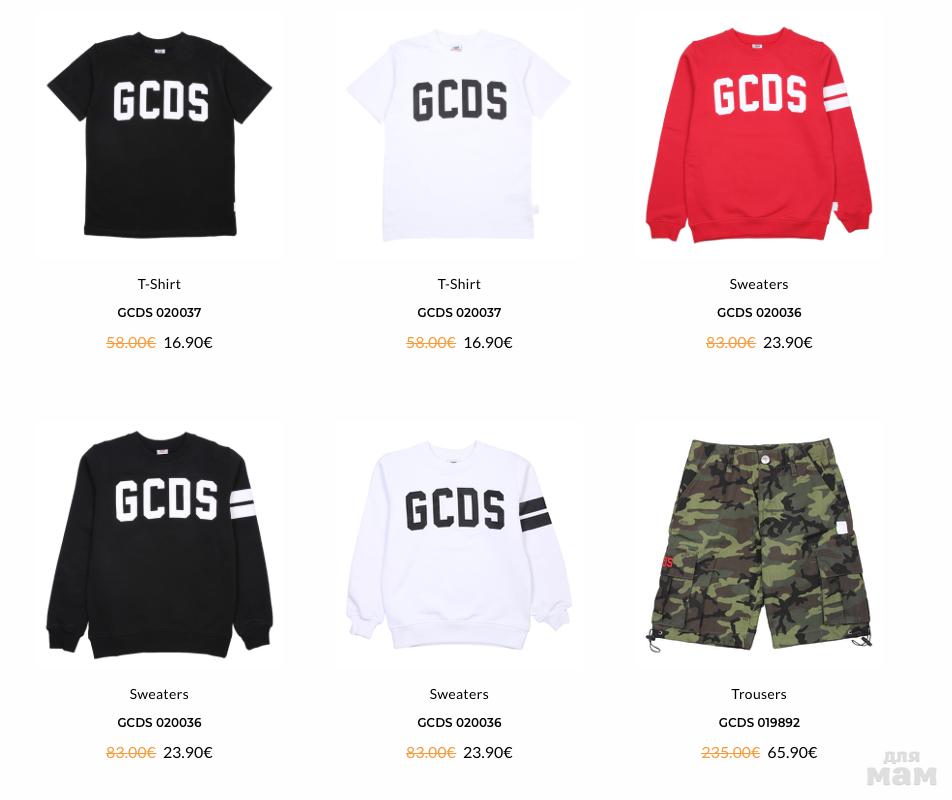Open GCDS 020036 title under red sweater

pos(759,313)
